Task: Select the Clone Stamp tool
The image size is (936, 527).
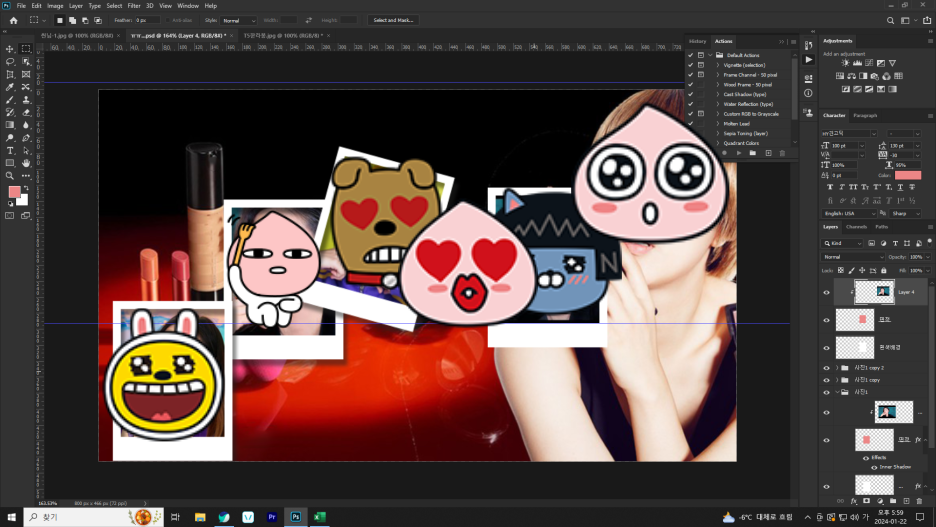Action: point(26,100)
